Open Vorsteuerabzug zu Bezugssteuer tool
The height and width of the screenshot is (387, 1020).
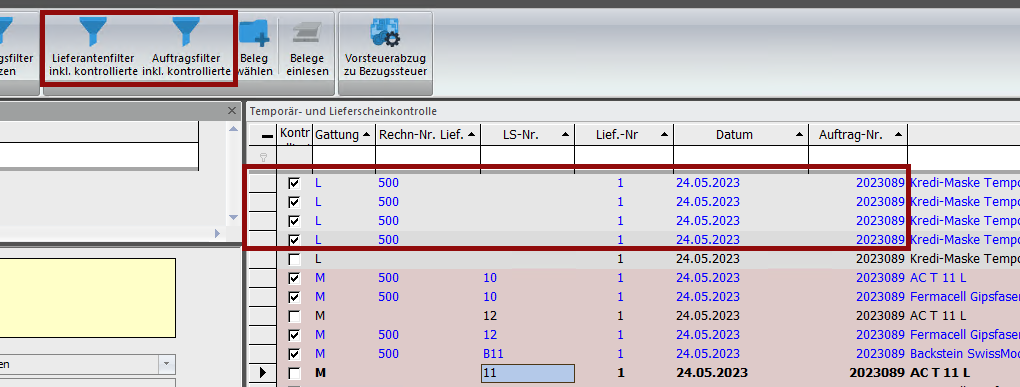point(385,32)
